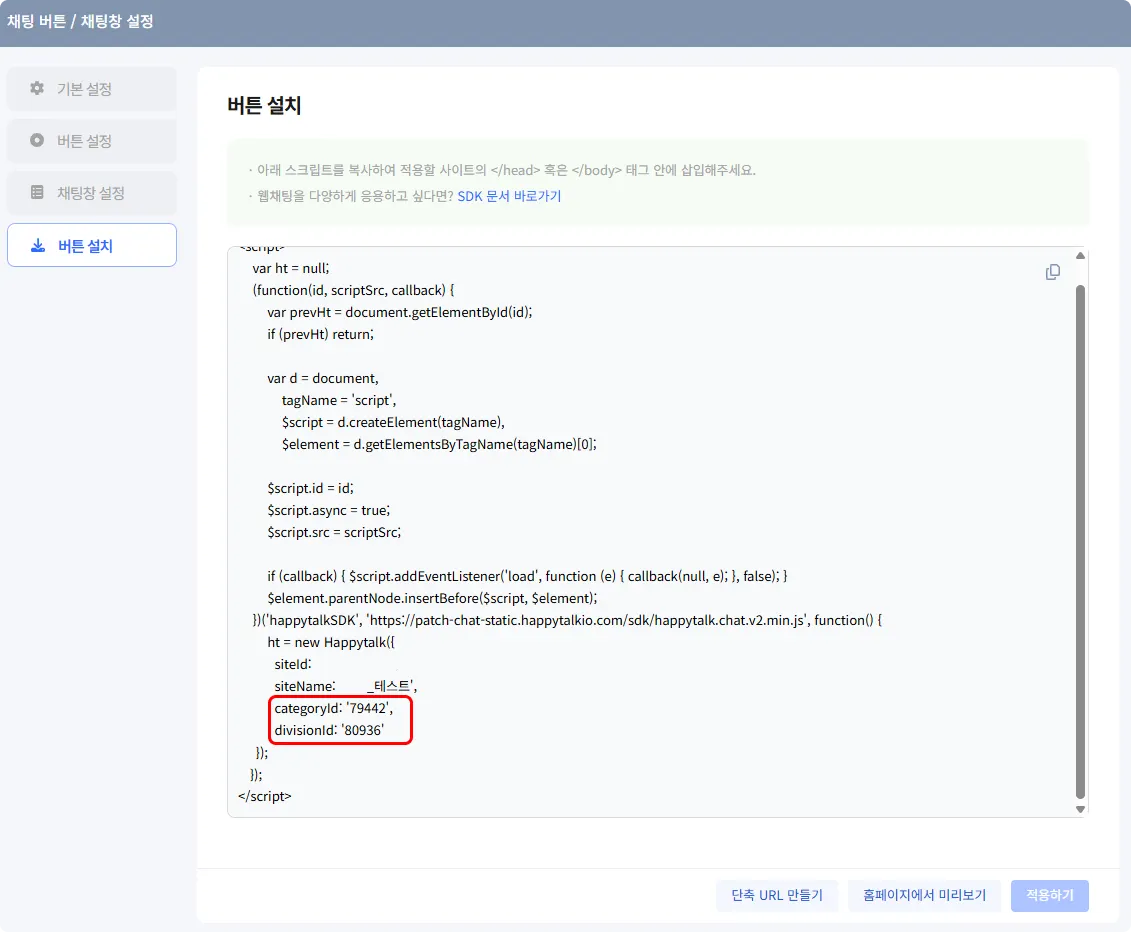Click the "var prevHt = document.getElementById(id);" line

[x=400, y=312]
